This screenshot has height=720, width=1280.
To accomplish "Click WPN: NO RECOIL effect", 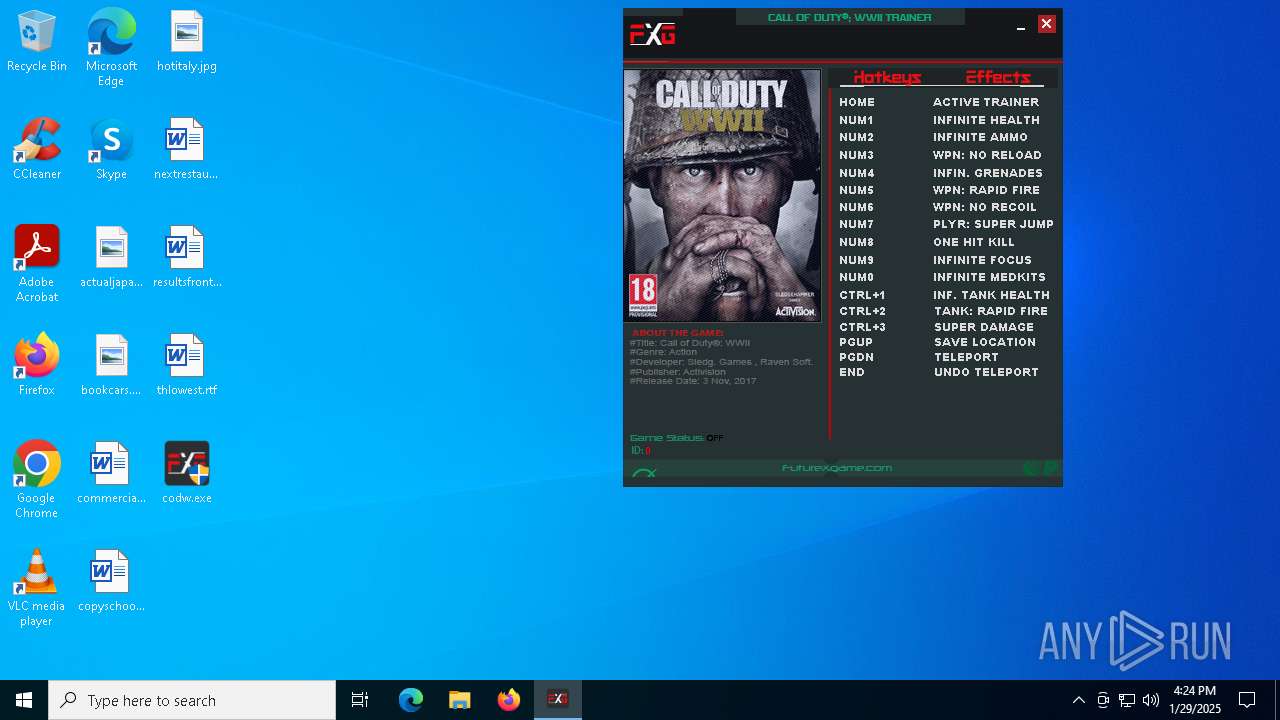I will point(985,207).
